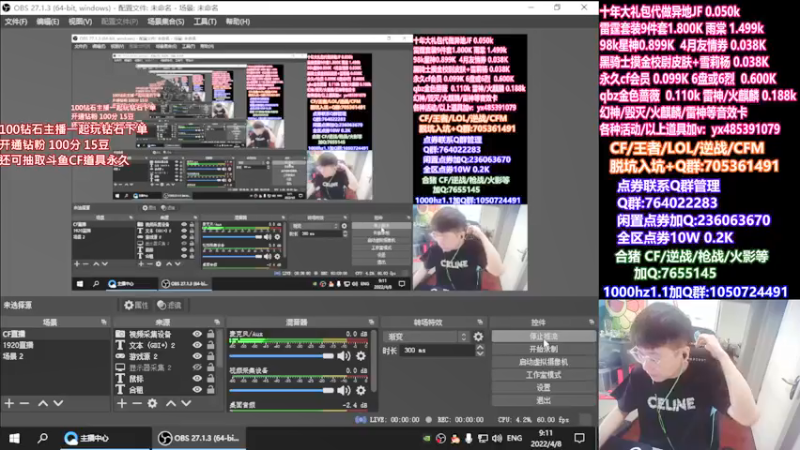Lock the 视频采集设备 source
The image size is (800, 450).
[x=210, y=334]
